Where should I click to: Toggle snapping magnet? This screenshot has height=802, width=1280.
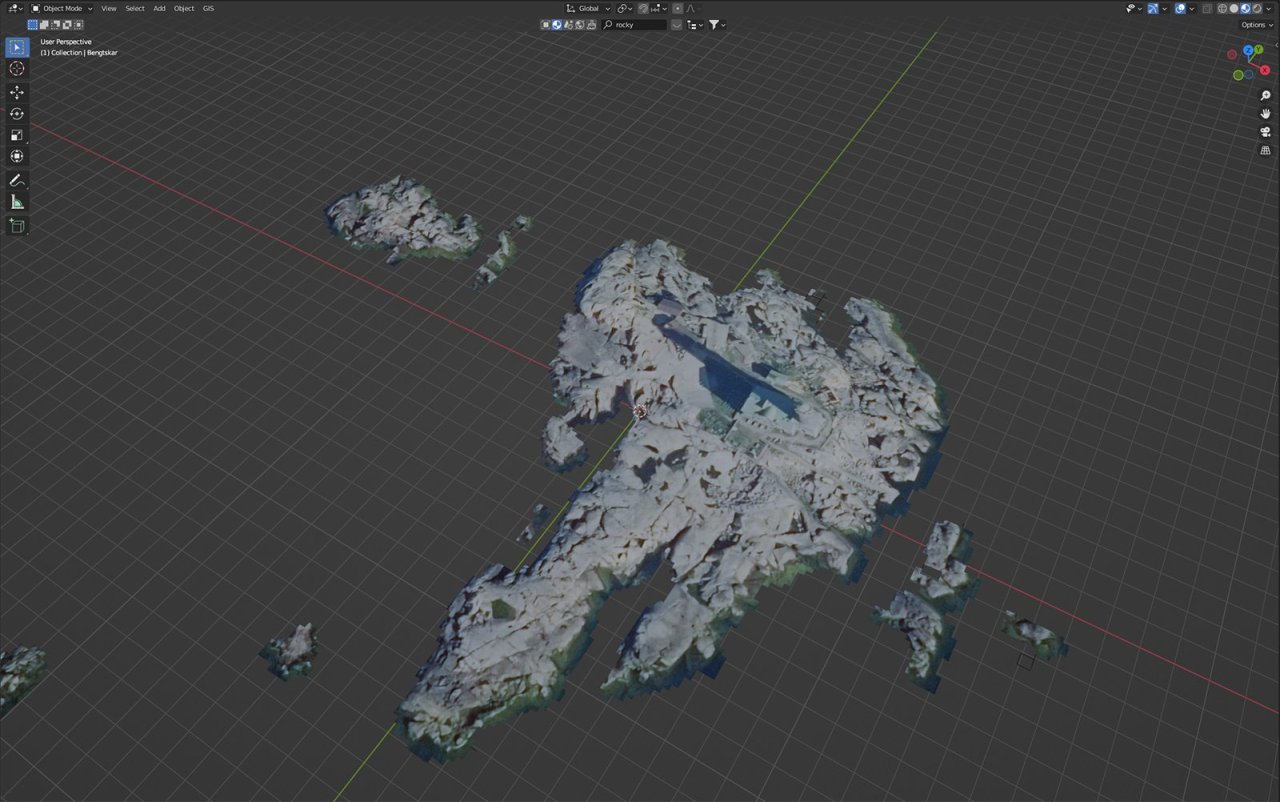pos(644,9)
